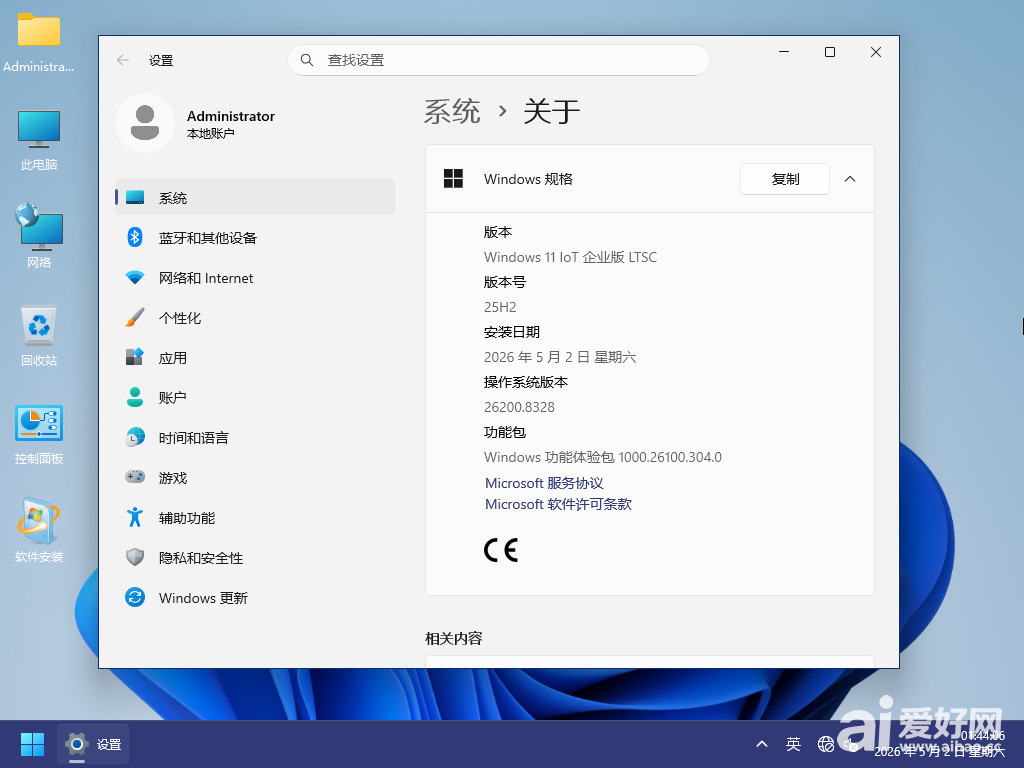This screenshot has width=1024, height=768.
Task: Collapse the Windows 规格 section
Action: (x=850, y=179)
